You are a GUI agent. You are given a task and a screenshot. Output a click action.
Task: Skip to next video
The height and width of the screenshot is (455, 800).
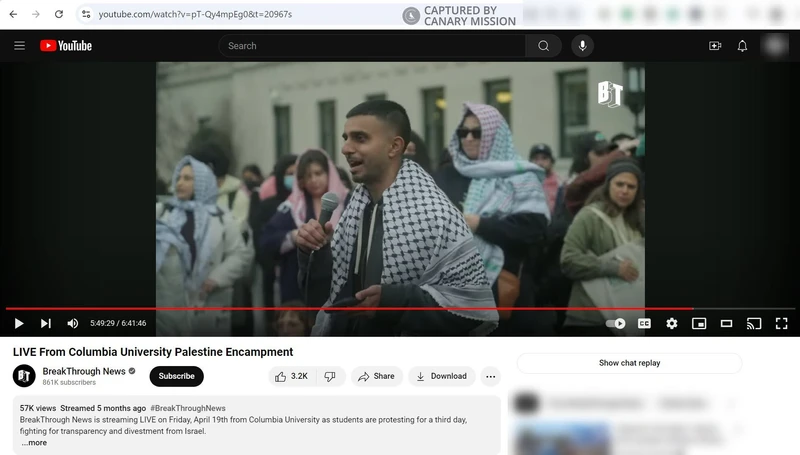pos(46,323)
